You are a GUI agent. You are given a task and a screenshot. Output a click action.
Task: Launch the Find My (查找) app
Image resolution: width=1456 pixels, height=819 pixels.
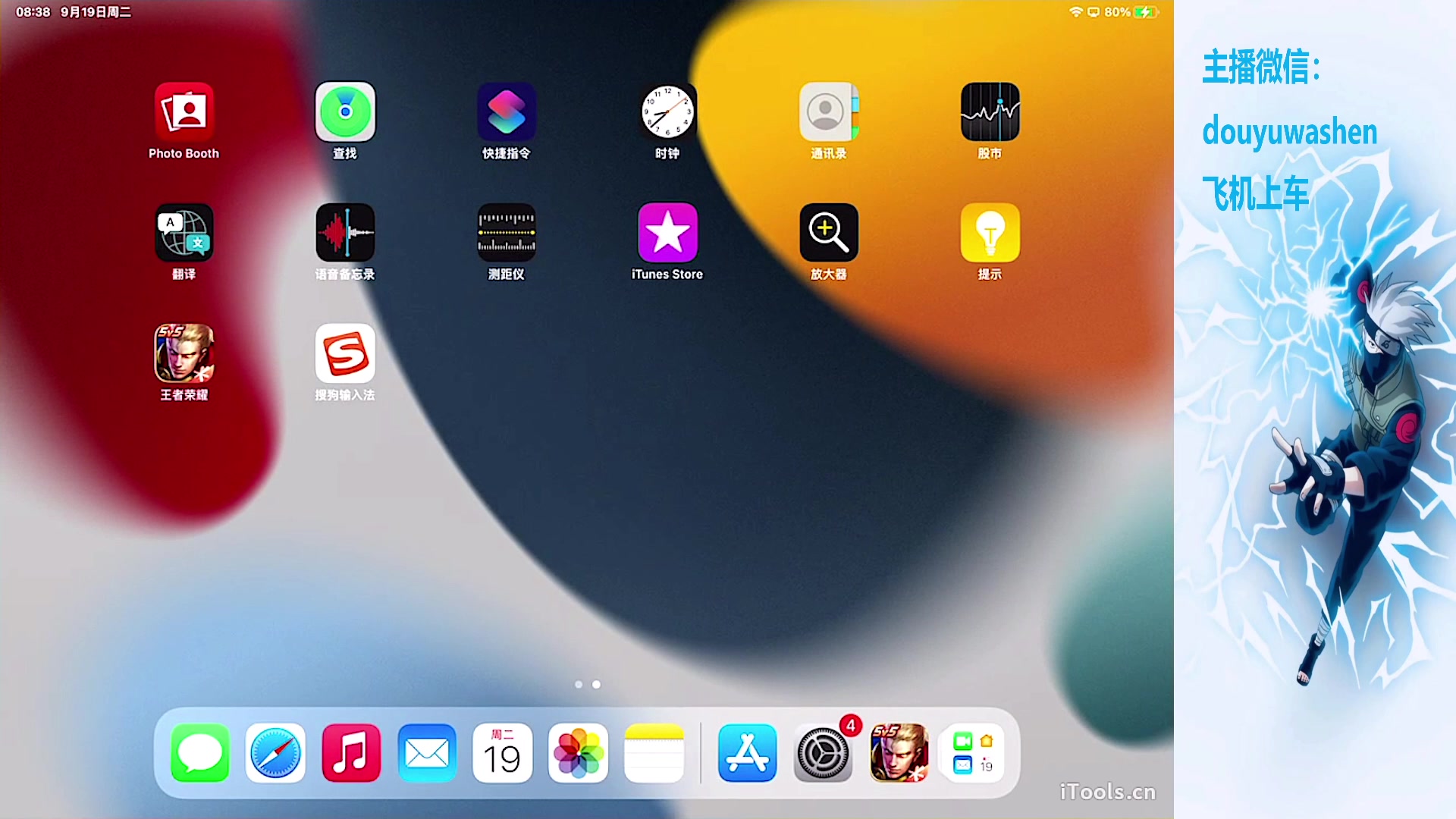point(345,112)
